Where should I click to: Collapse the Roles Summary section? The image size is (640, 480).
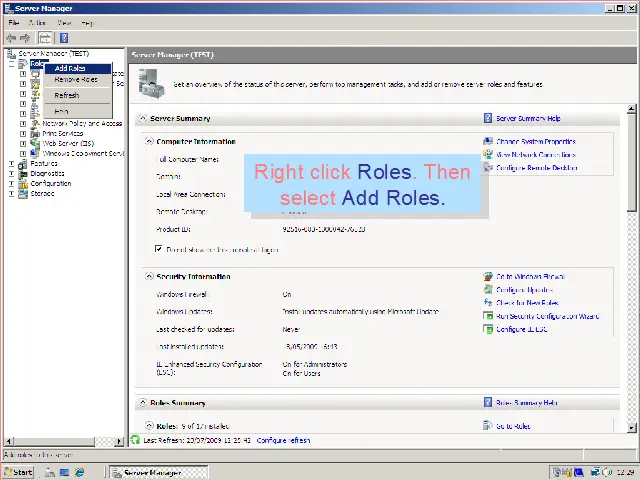point(142,403)
